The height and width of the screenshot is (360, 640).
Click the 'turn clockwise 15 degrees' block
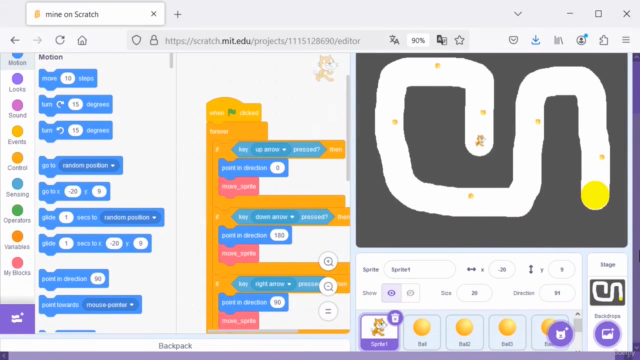(76, 104)
